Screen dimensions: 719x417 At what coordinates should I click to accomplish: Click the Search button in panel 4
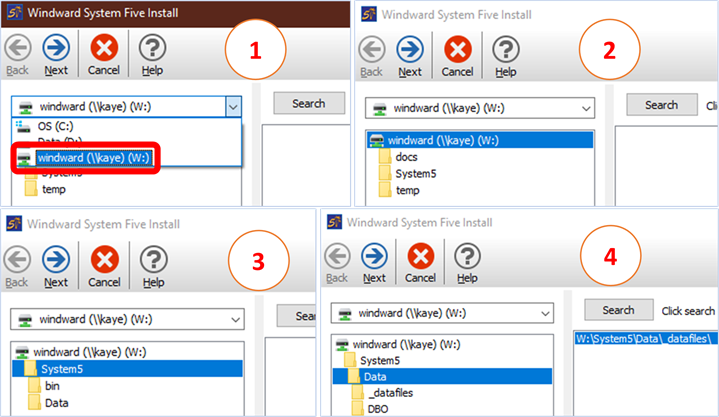pos(619,310)
